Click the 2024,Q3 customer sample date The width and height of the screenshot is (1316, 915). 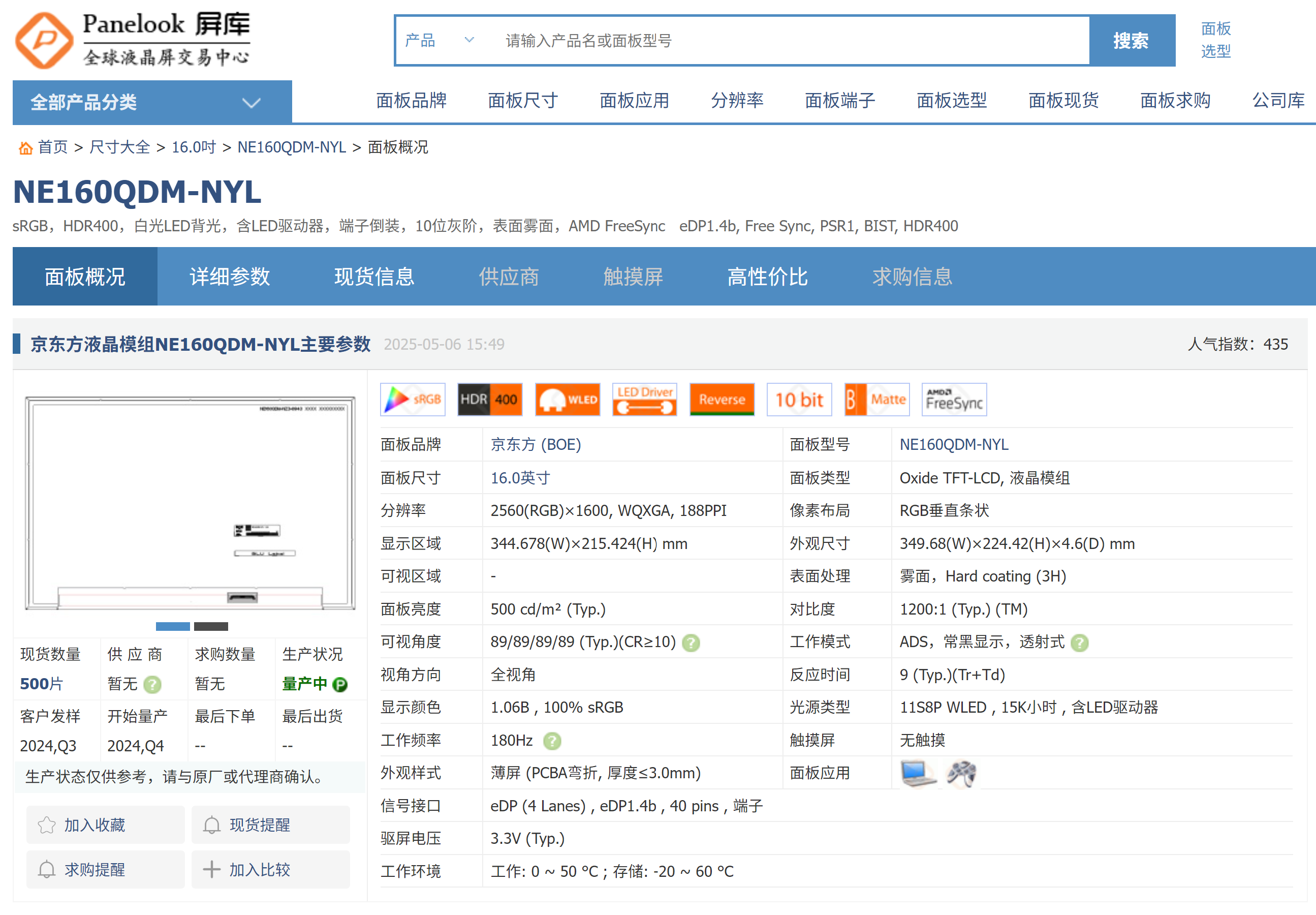48,746
